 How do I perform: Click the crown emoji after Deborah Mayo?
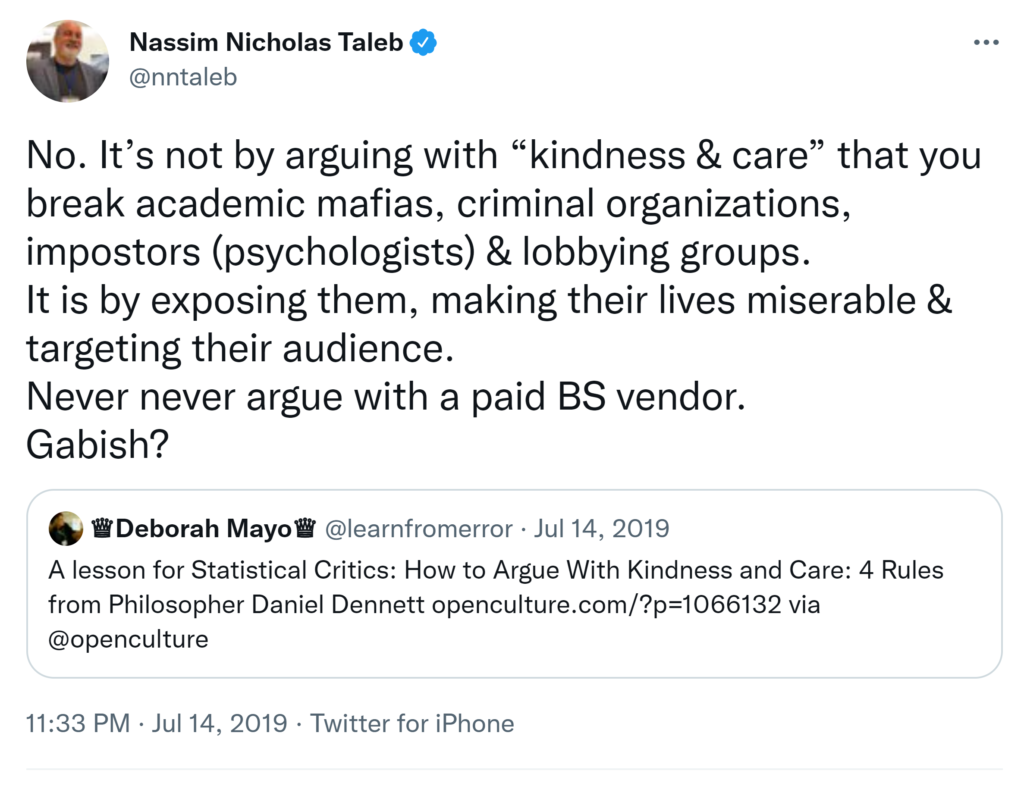pos(306,528)
